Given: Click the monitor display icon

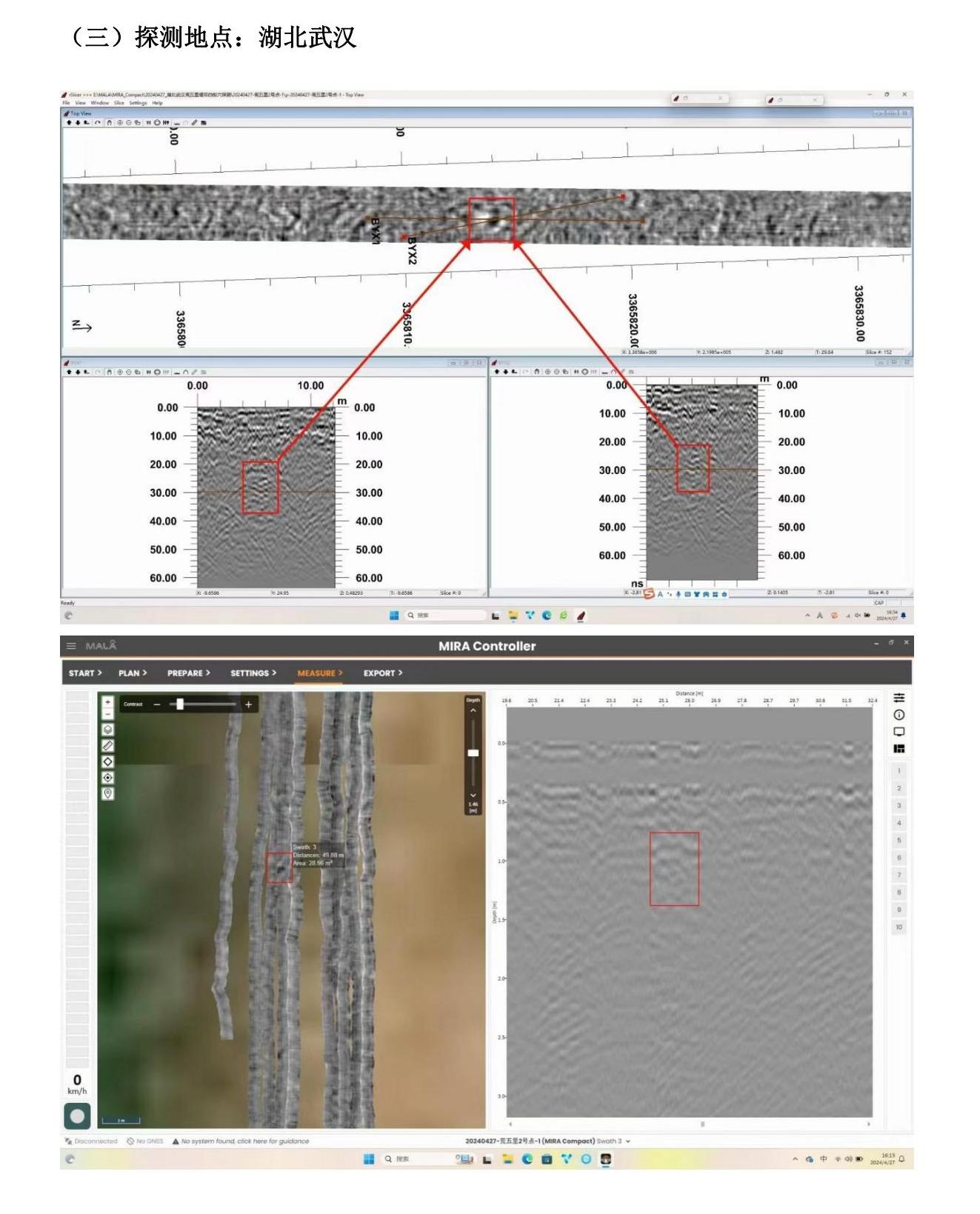Looking at the screenshot, I should pyautogui.click(x=899, y=732).
